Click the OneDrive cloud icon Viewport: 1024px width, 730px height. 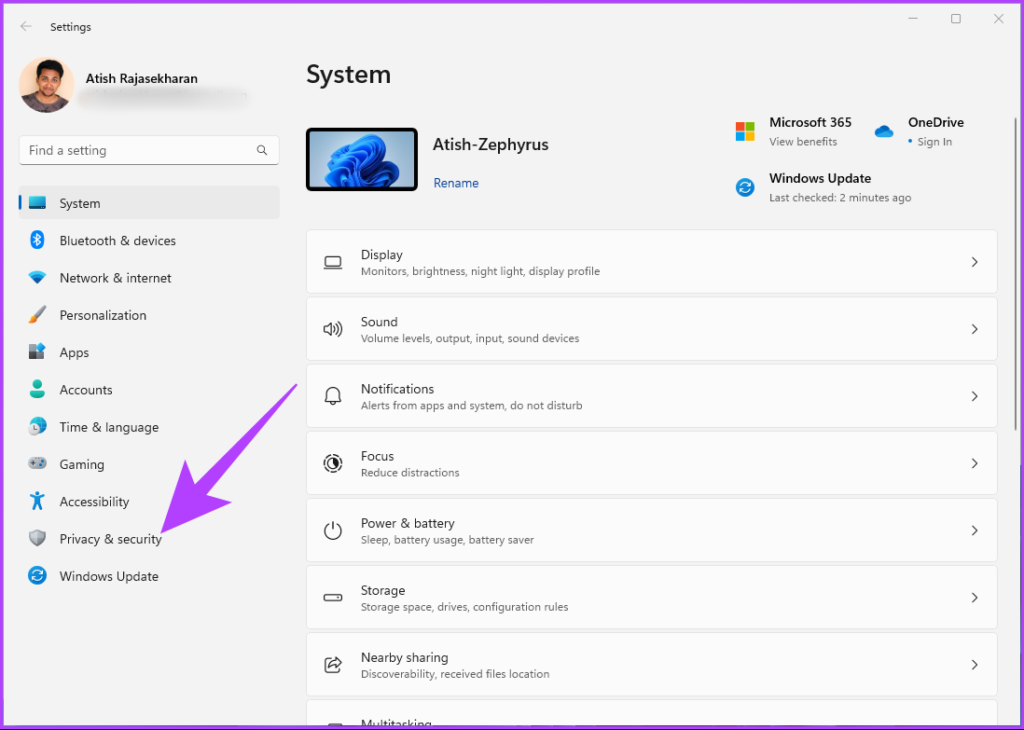pyautogui.click(x=883, y=131)
